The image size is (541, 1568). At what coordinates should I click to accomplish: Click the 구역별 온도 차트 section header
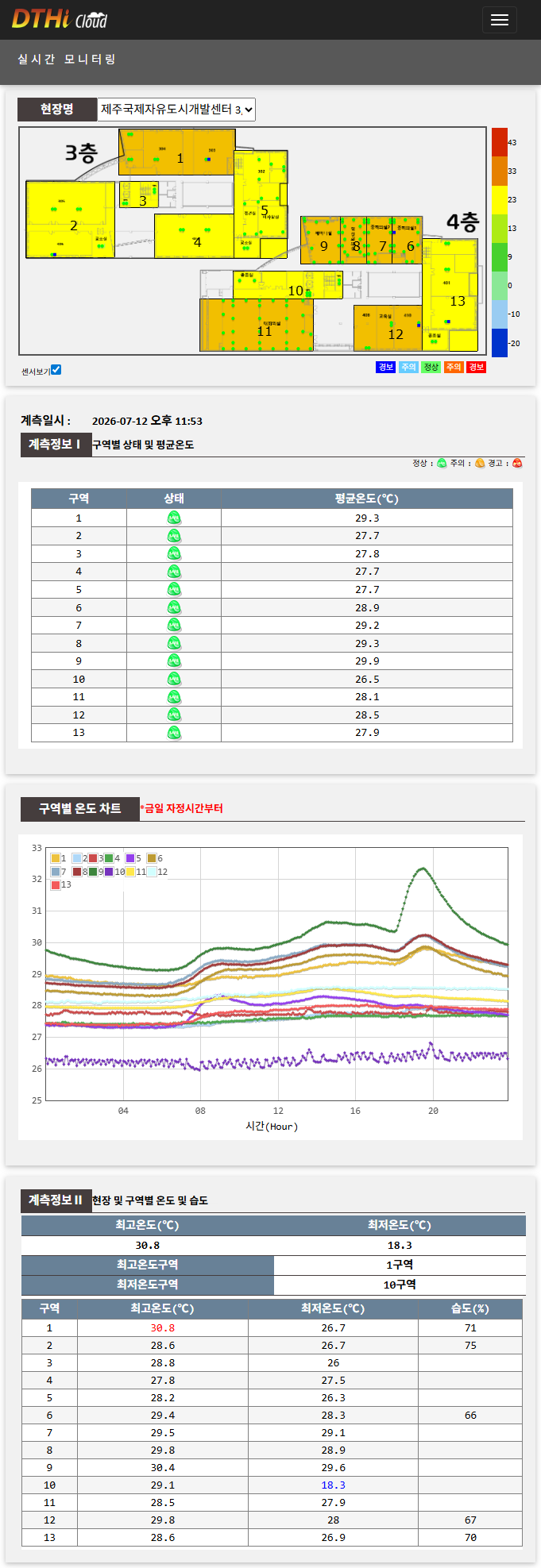(x=80, y=809)
